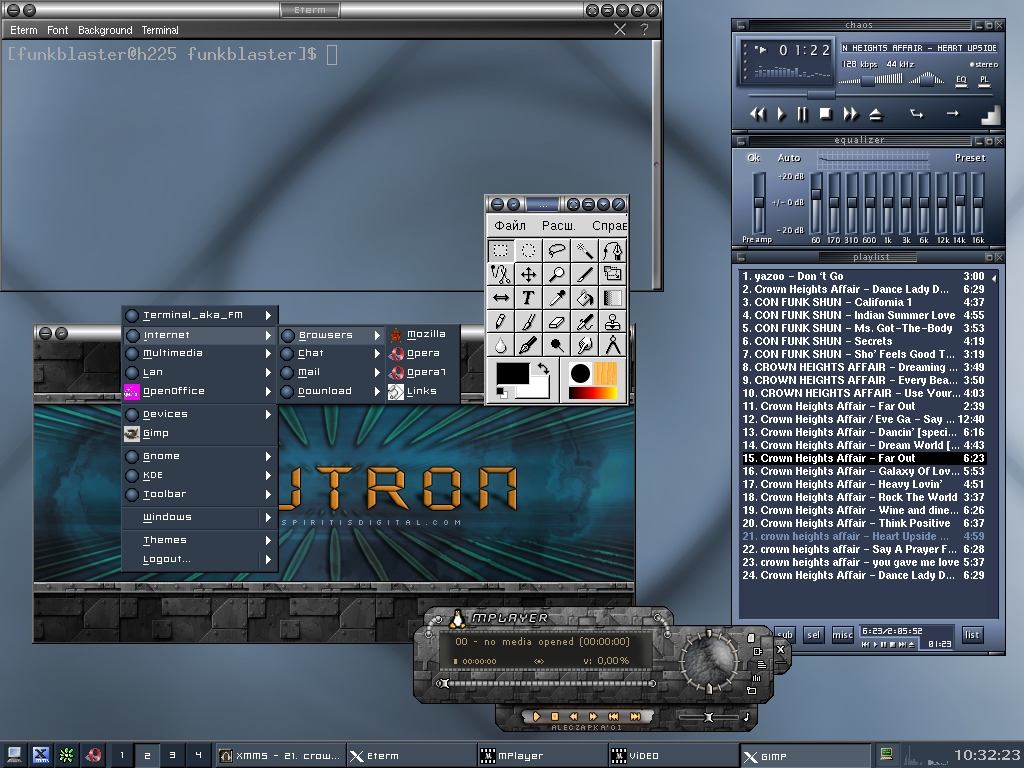
Task: Expand the Gnome submenu arrow
Action: pos(268,456)
